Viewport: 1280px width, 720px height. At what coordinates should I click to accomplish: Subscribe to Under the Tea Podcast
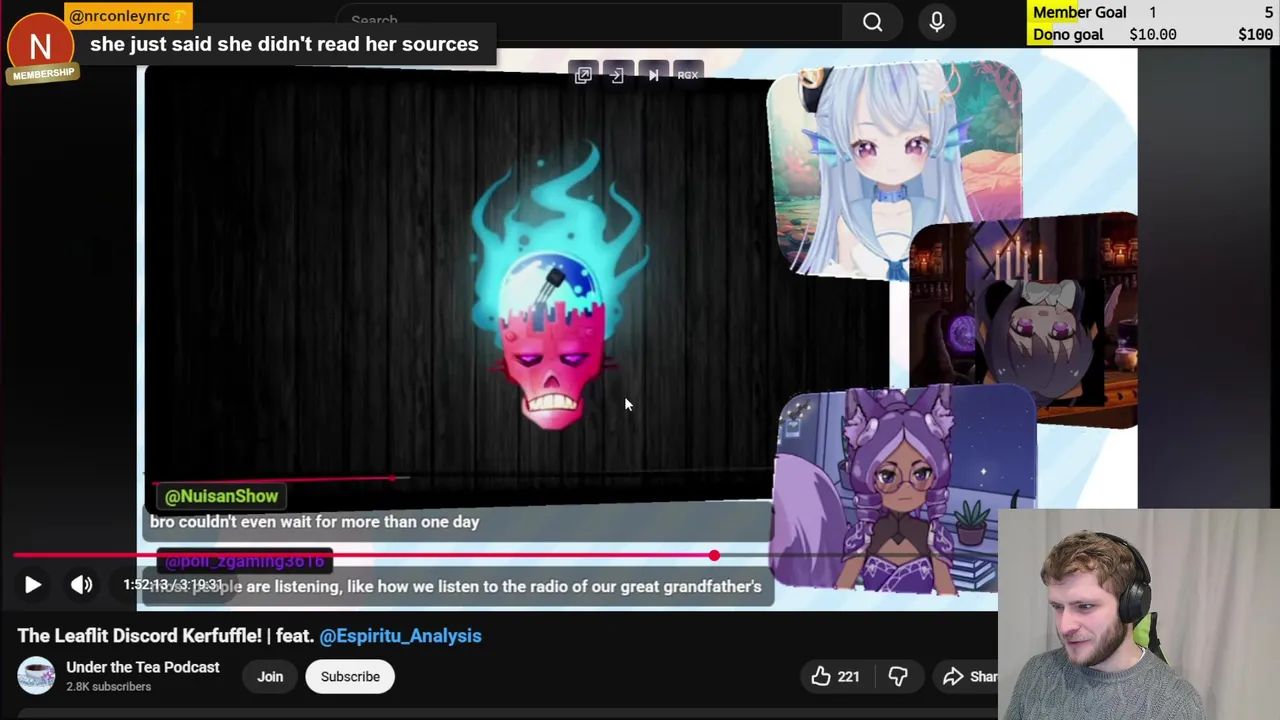pyautogui.click(x=350, y=677)
